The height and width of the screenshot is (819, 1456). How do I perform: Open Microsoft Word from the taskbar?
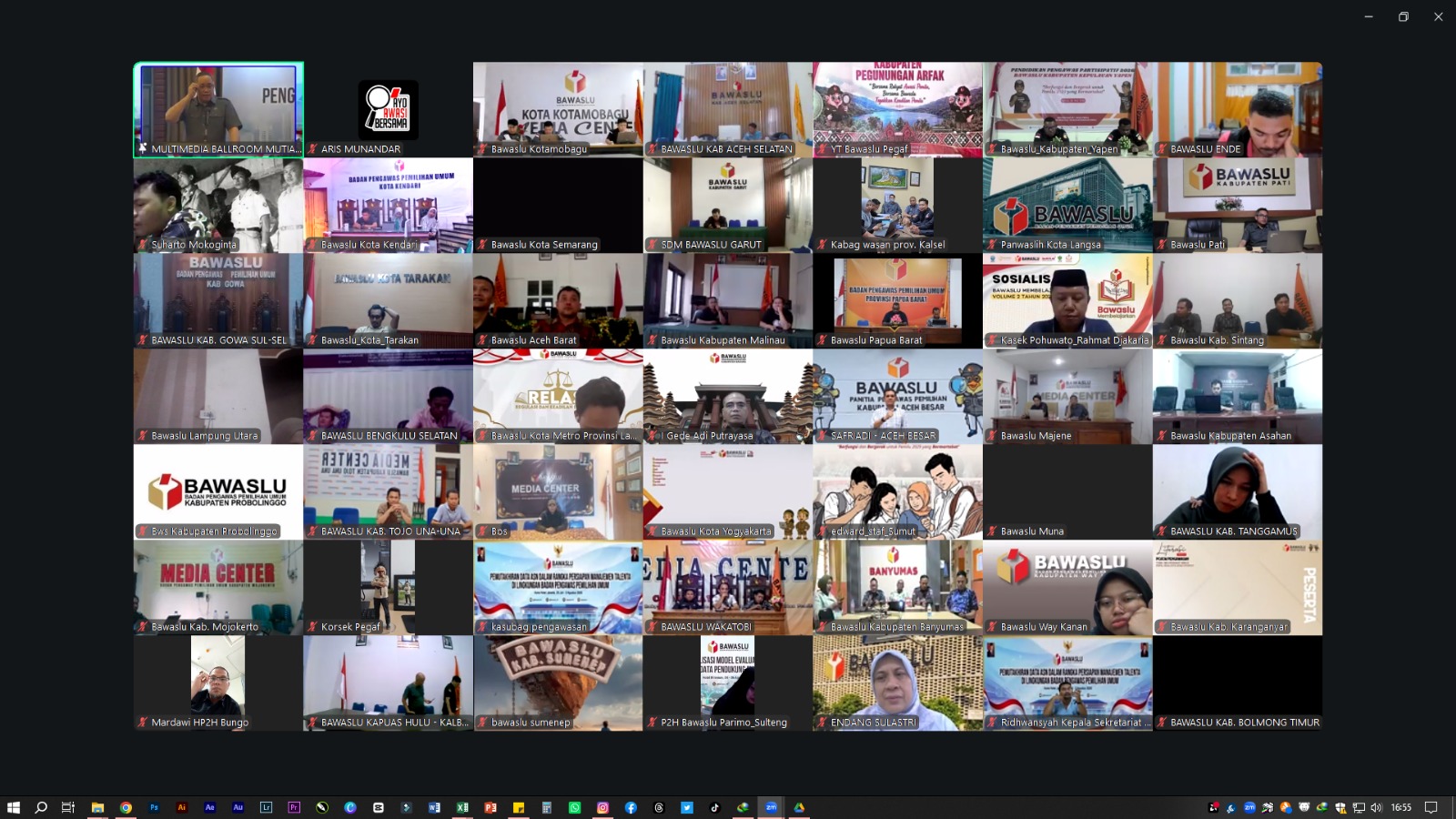[x=434, y=807]
